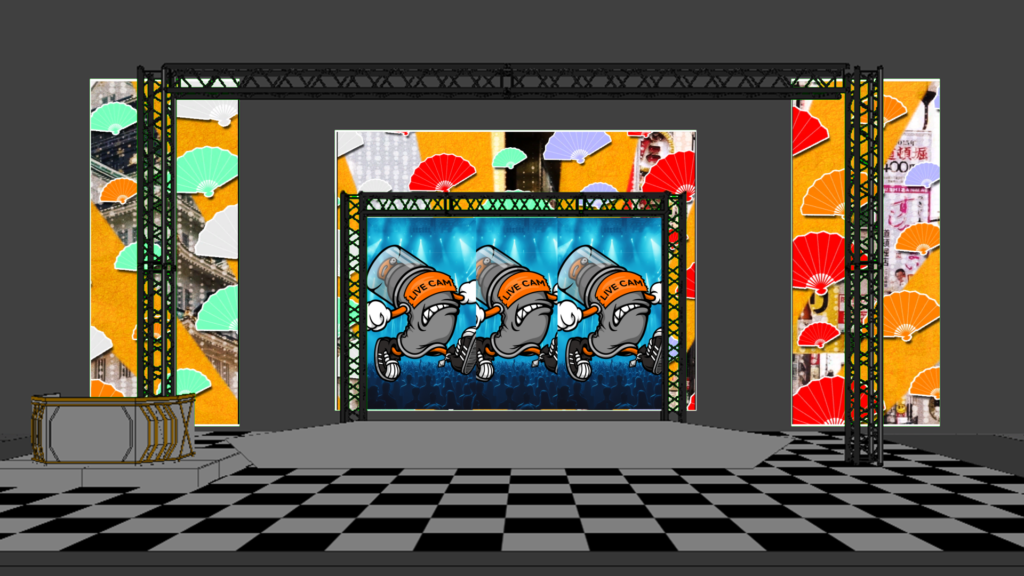Image resolution: width=1024 pixels, height=576 pixels.
Task: Click the orange LIVE CAM band on the left character
Action: click(428, 289)
